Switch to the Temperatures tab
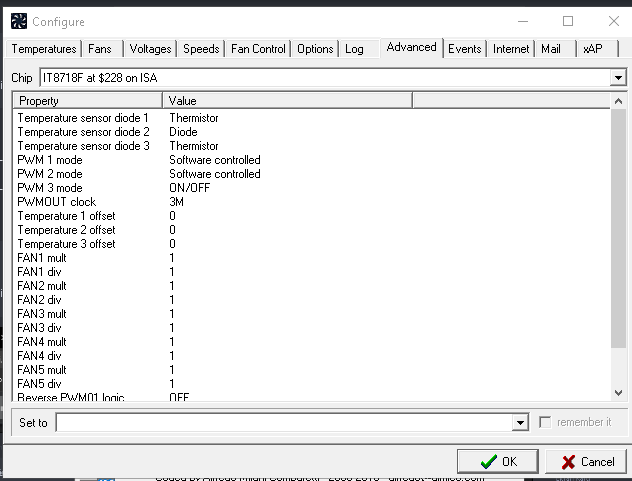This screenshot has height=481, width=632. (44, 49)
